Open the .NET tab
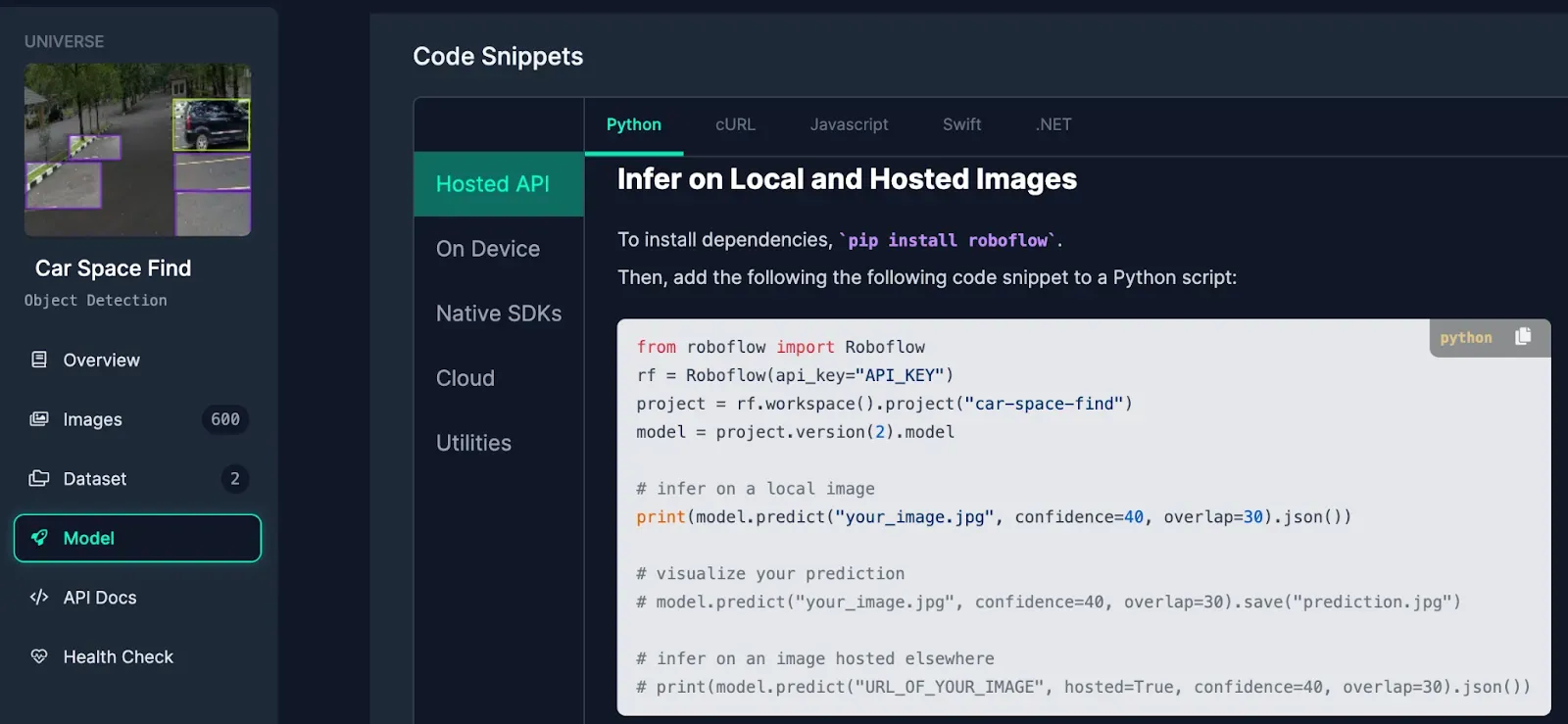The image size is (1568, 724). 1053,124
